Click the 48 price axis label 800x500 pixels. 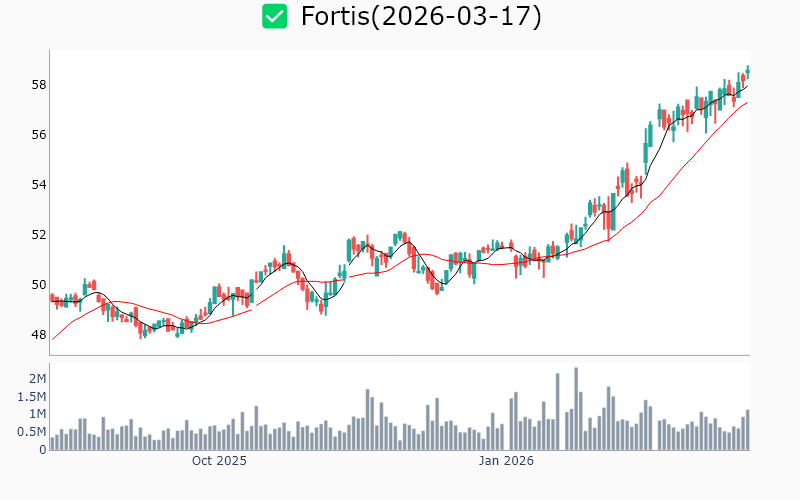[x=38, y=335]
